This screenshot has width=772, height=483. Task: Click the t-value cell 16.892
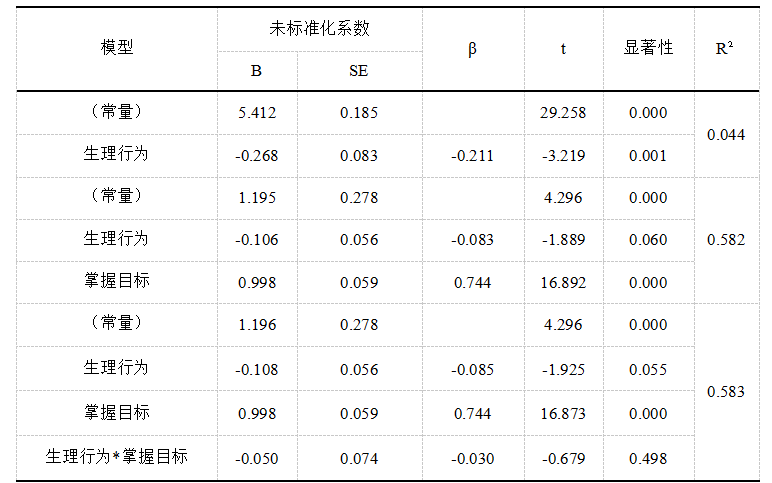click(x=563, y=283)
